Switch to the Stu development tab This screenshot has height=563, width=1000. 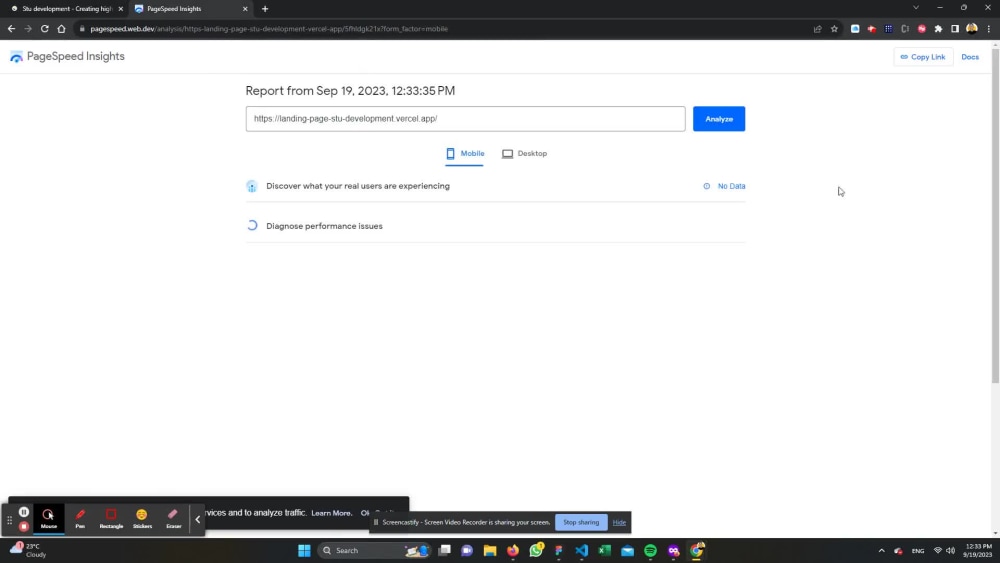pyautogui.click(x=64, y=9)
